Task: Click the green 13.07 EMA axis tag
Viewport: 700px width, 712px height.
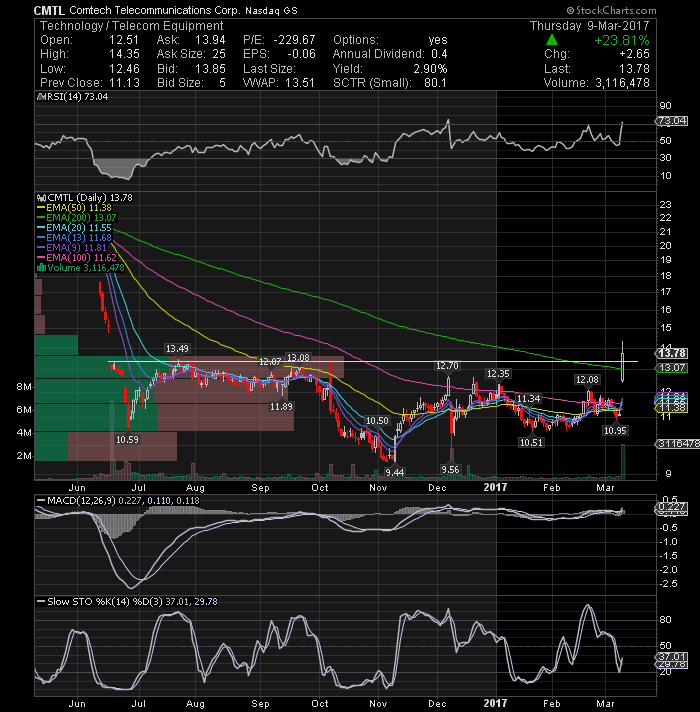Action: tap(672, 368)
